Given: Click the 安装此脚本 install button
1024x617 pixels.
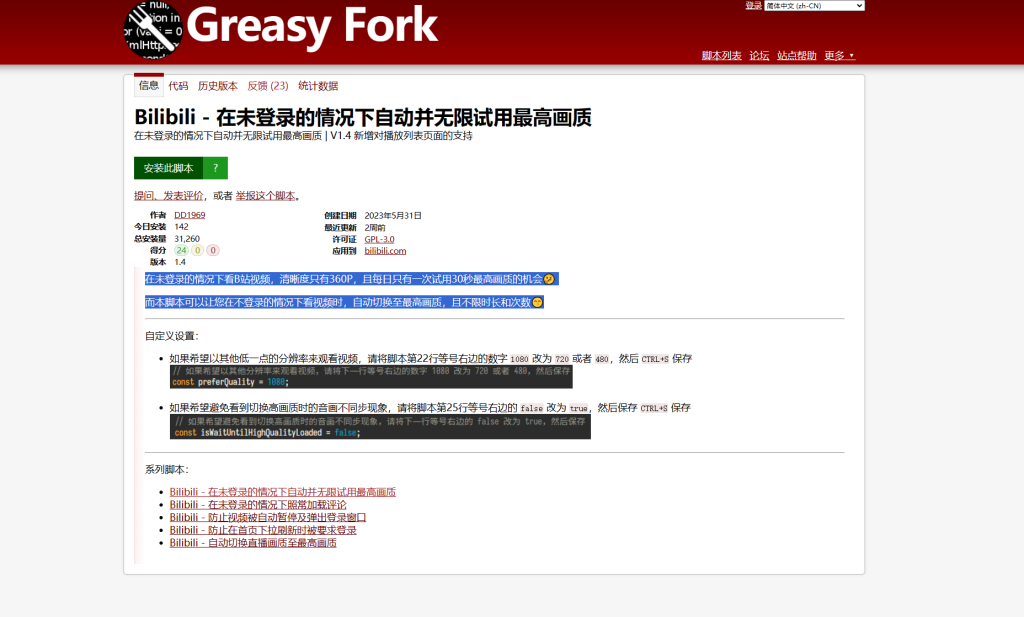Looking at the screenshot, I should tap(168, 168).
